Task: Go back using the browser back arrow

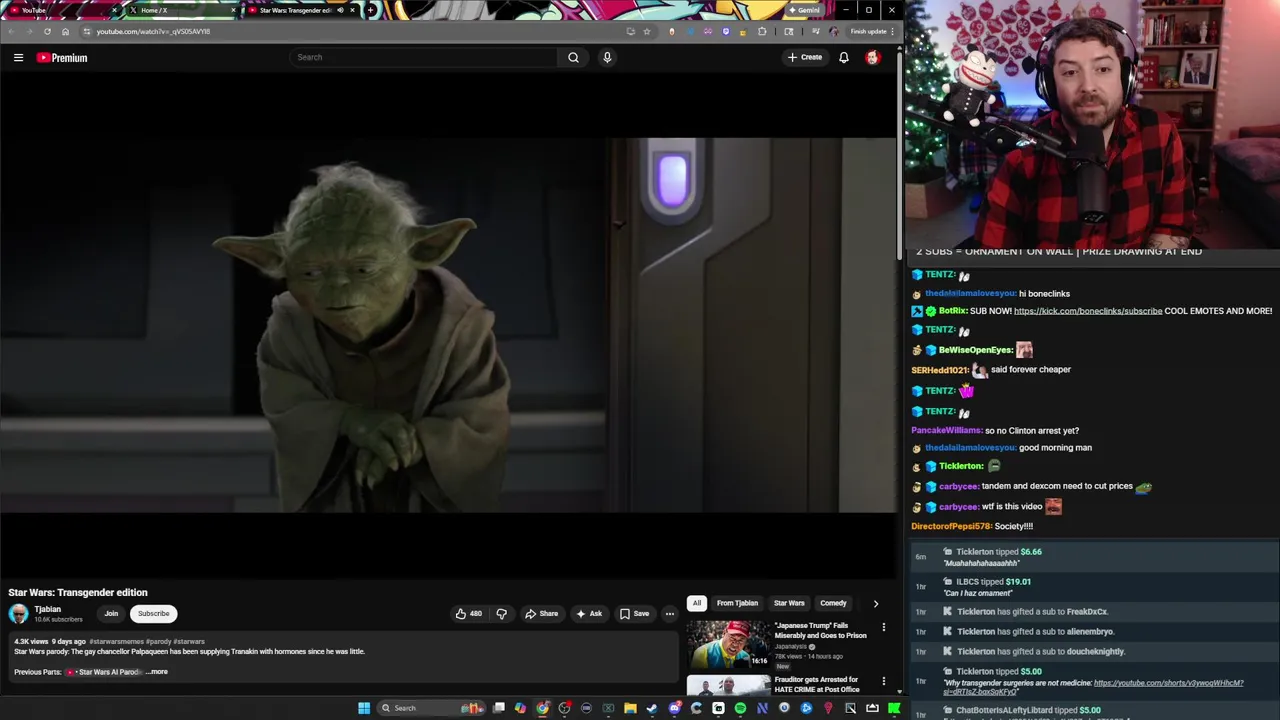Action: tap(11, 31)
